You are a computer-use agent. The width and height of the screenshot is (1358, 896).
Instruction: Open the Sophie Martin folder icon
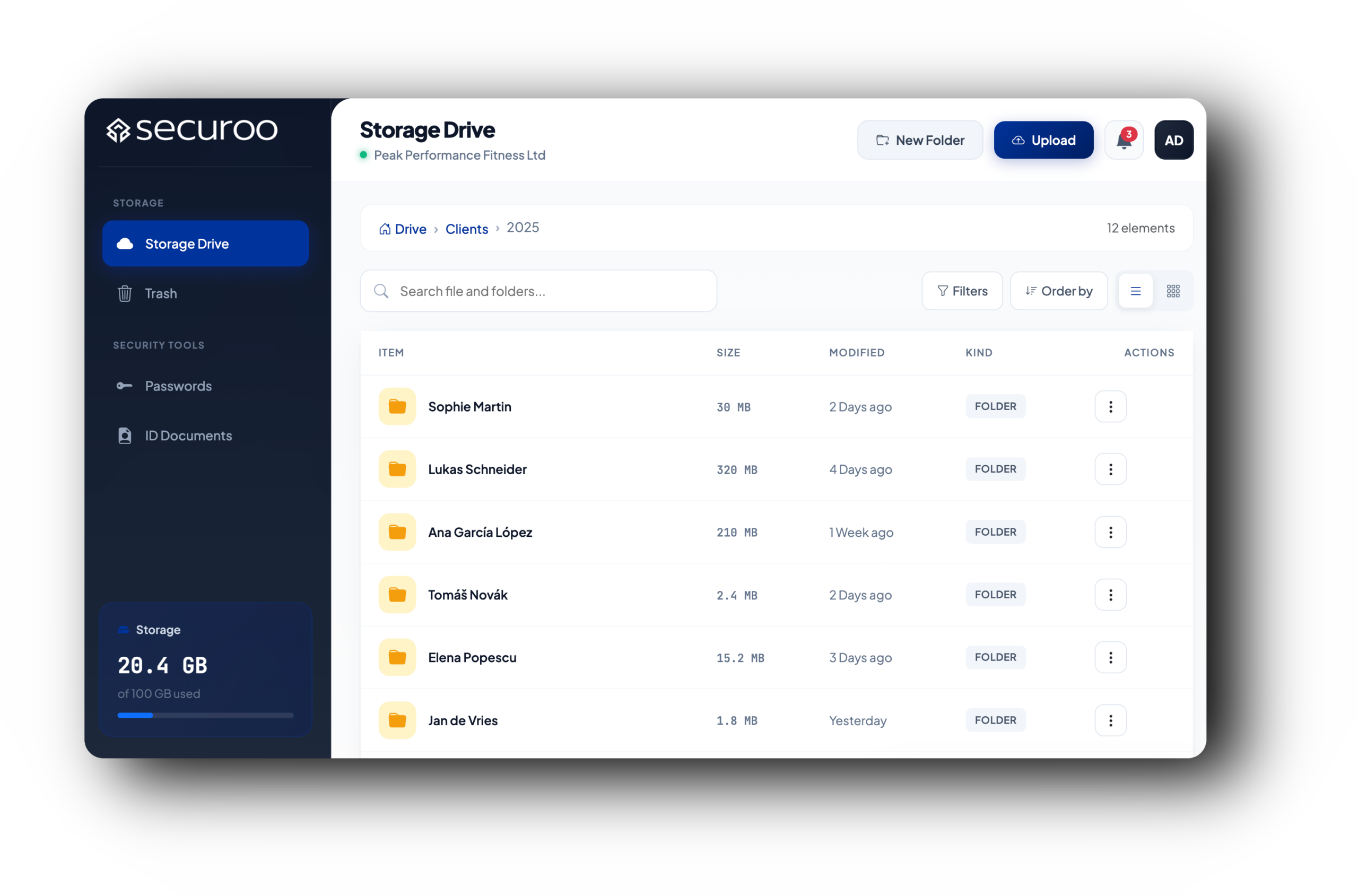click(x=397, y=407)
